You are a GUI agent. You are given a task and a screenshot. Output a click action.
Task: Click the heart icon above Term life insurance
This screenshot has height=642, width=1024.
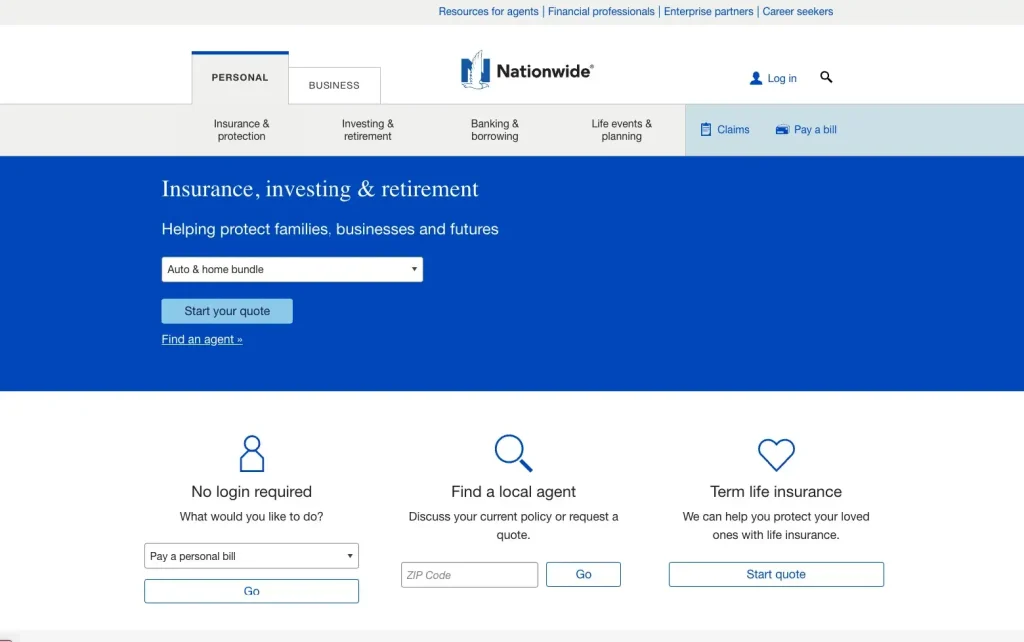coord(776,455)
